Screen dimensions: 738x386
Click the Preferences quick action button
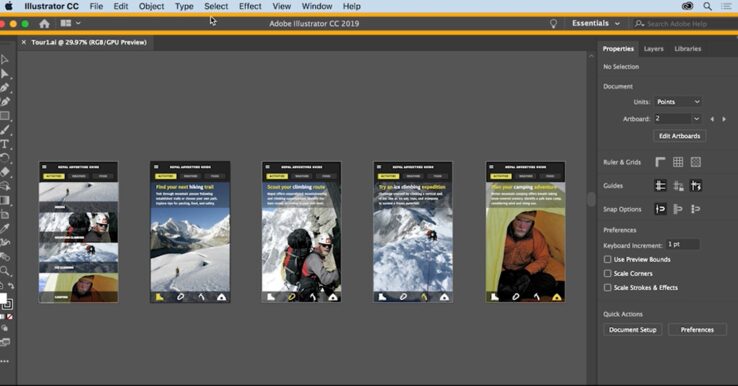tap(697, 330)
